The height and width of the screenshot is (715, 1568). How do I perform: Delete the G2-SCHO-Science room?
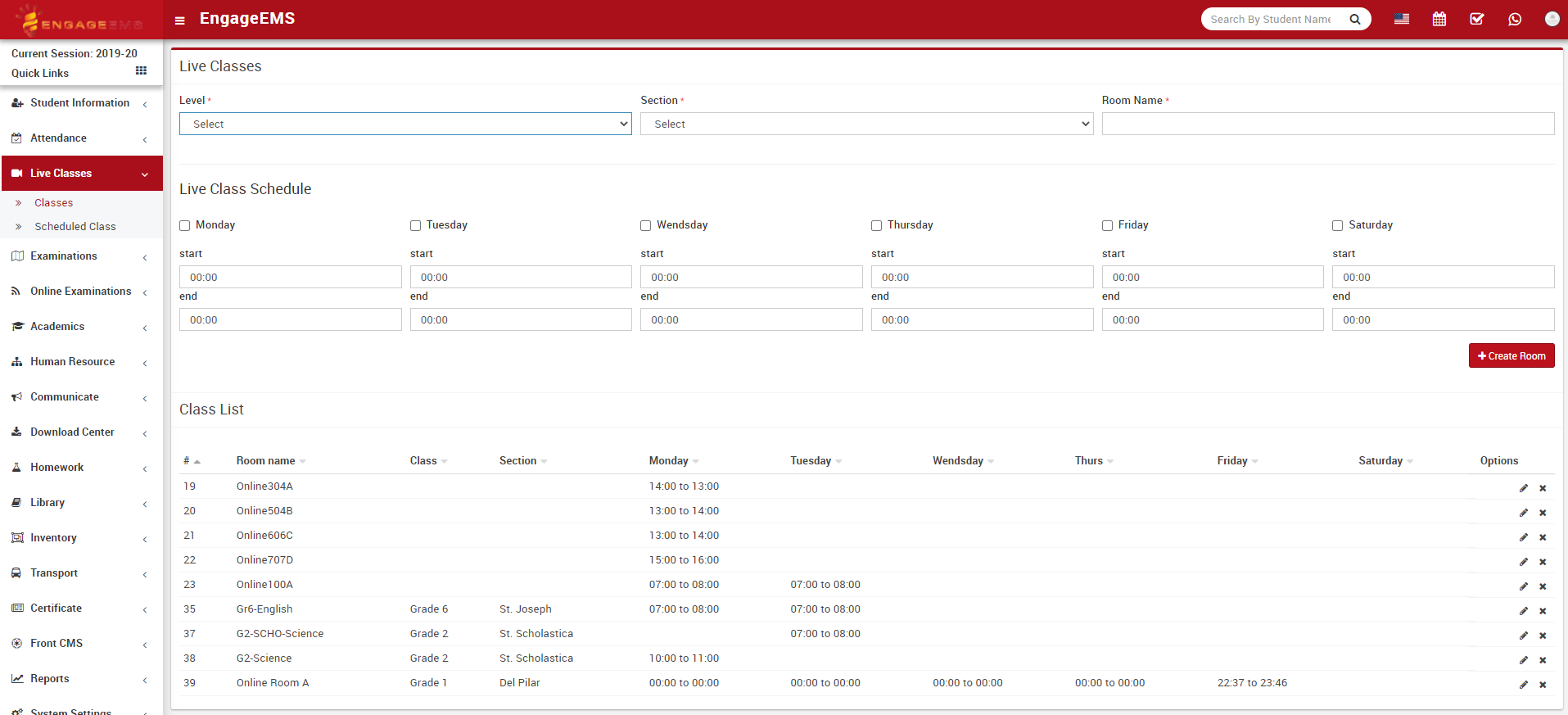pyautogui.click(x=1543, y=636)
